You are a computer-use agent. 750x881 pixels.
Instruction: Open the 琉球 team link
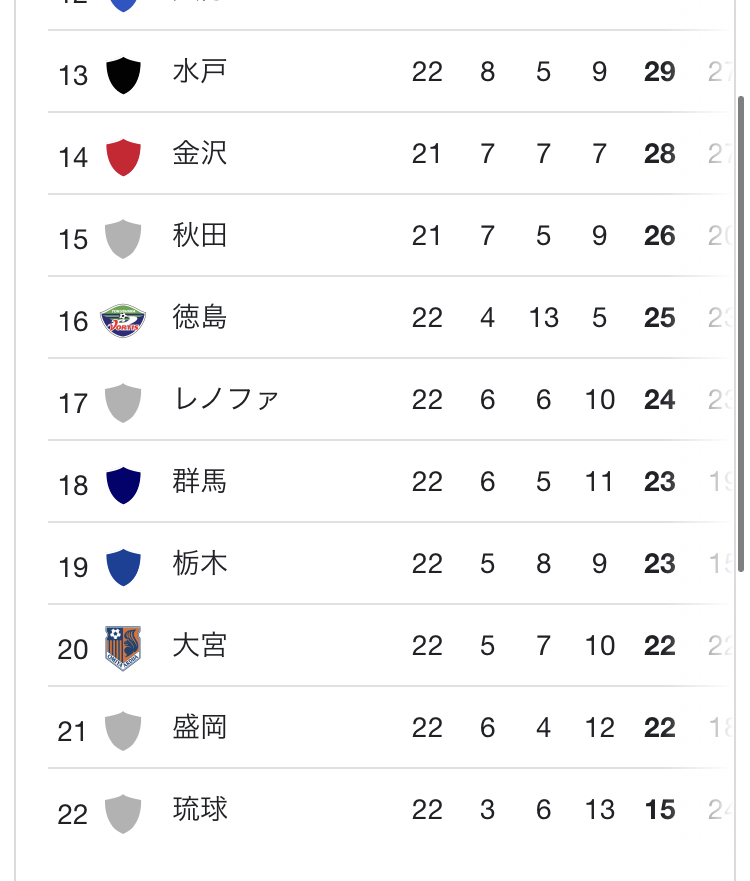click(199, 810)
